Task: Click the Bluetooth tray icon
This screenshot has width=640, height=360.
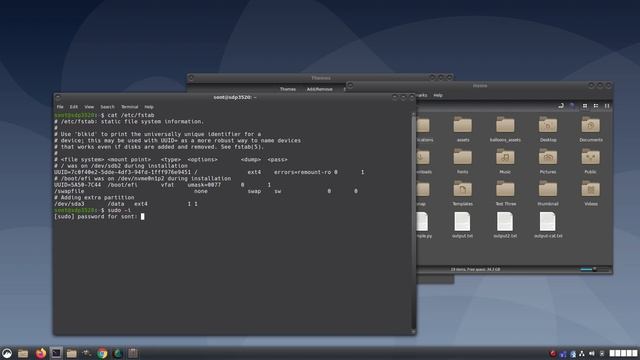Action: coord(573,353)
